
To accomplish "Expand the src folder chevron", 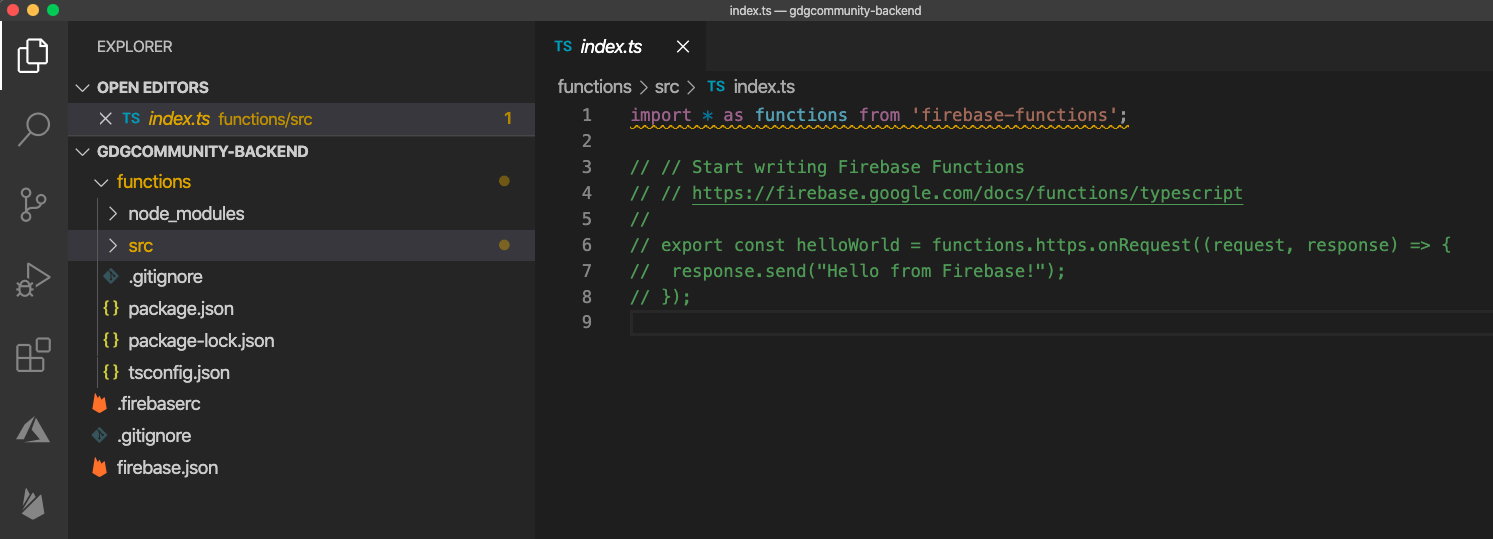I will coord(112,246).
